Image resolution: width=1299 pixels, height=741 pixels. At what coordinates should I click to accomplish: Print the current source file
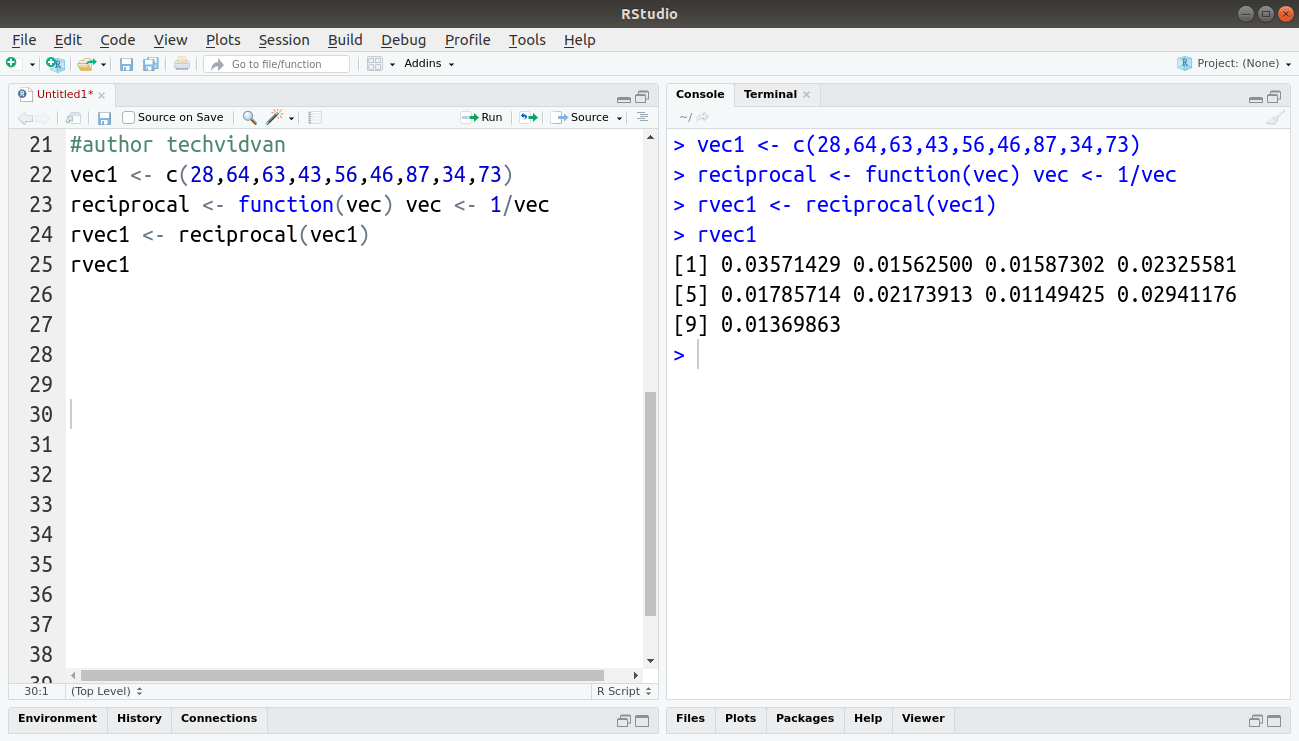coord(180,63)
